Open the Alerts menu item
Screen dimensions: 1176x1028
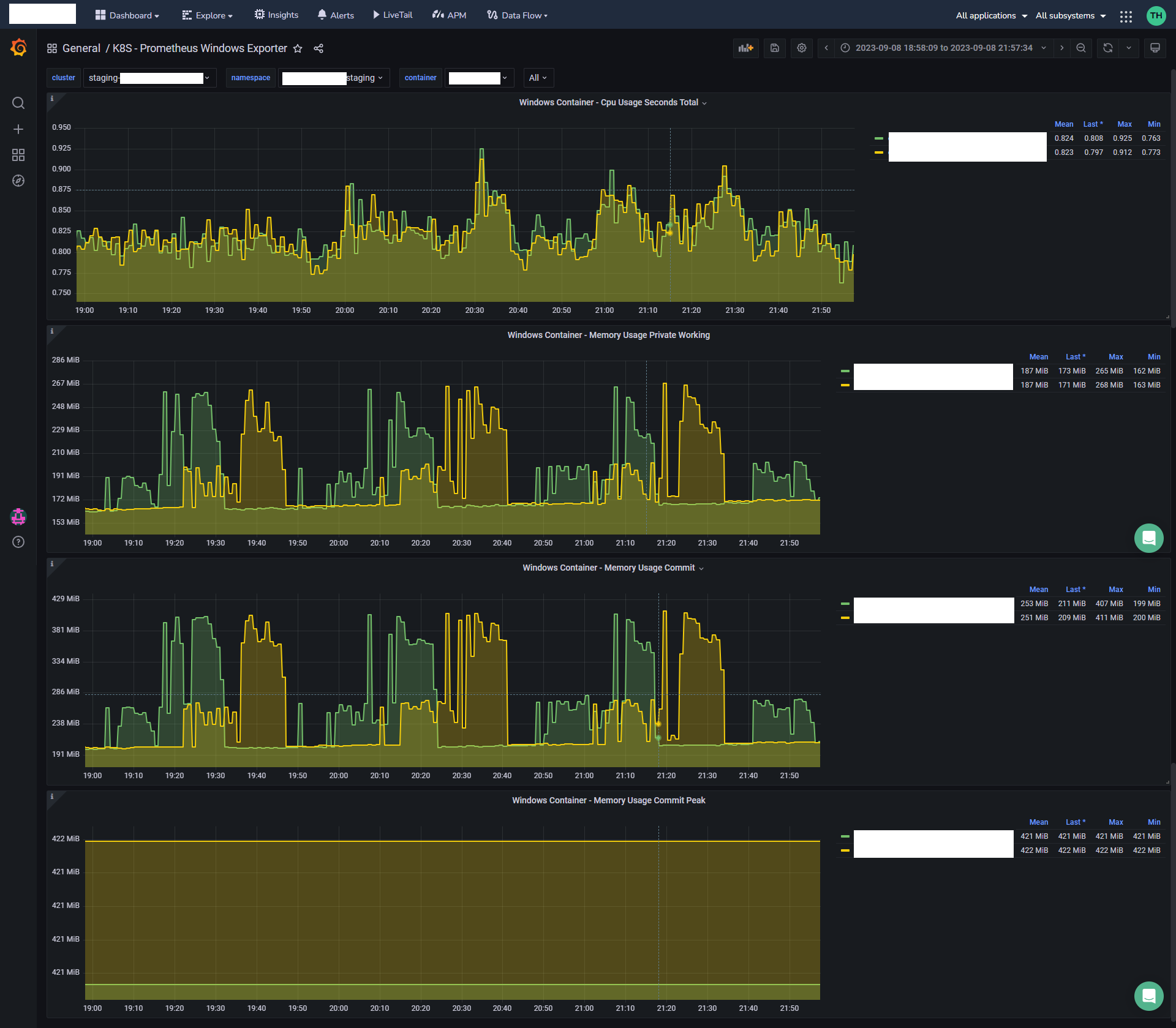click(x=336, y=15)
